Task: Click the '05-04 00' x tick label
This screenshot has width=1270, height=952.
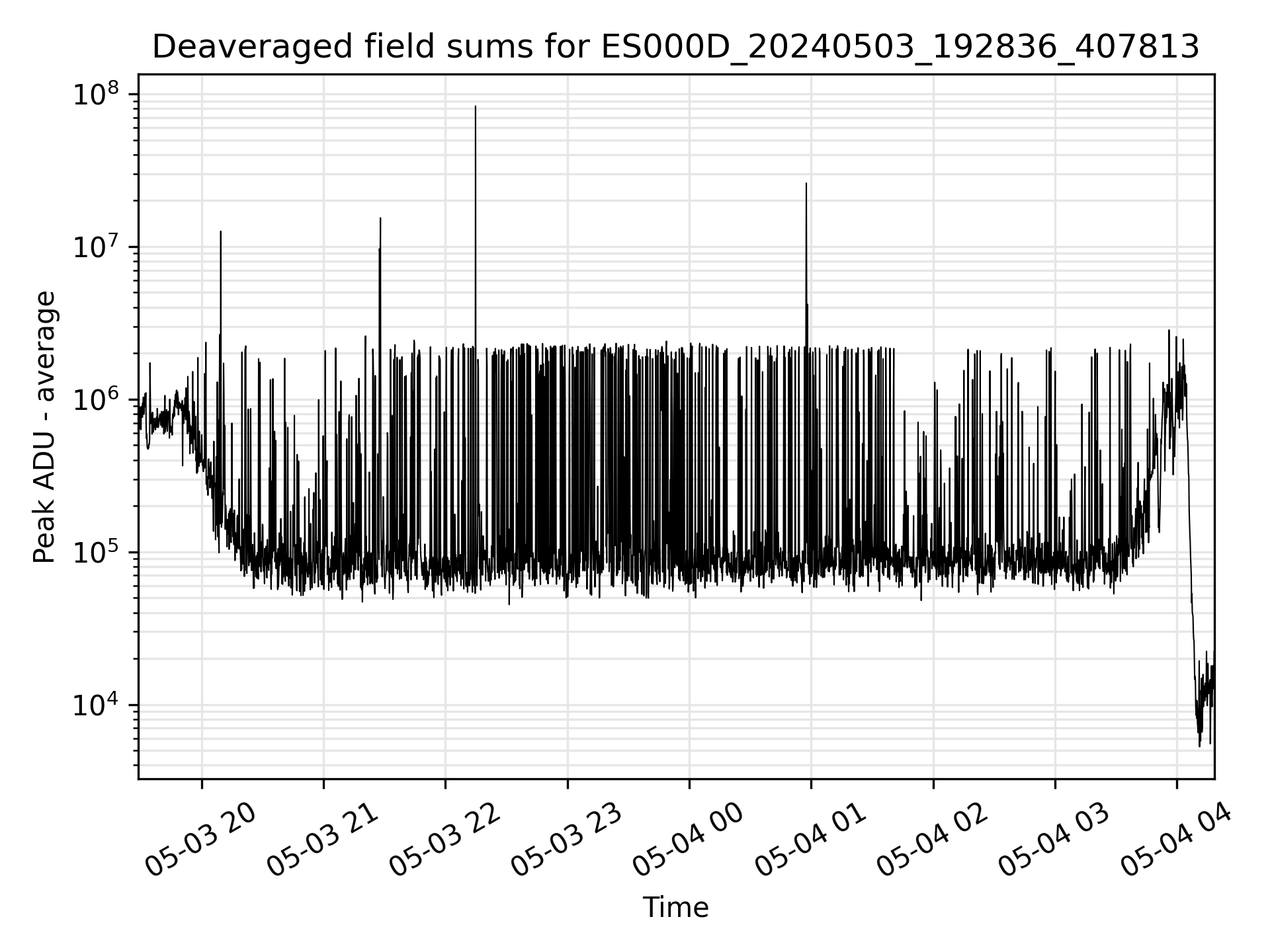Action: coord(689,840)
